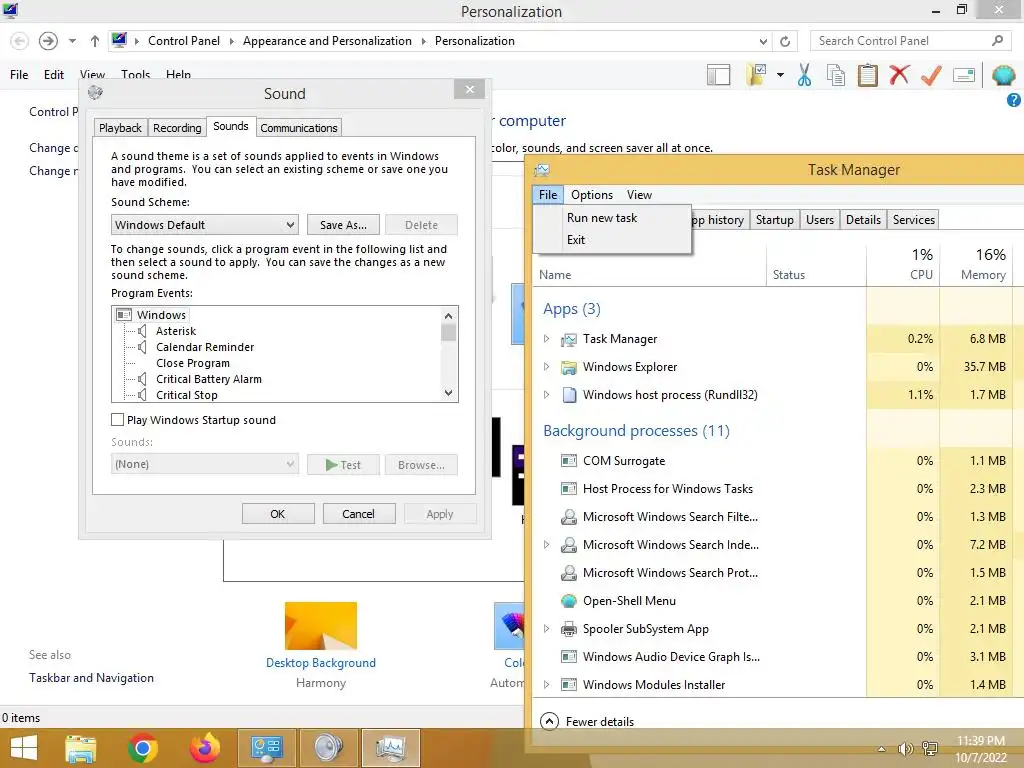Open Taskbar and Navigation link
1024x768 pixels.
point(91,678)
